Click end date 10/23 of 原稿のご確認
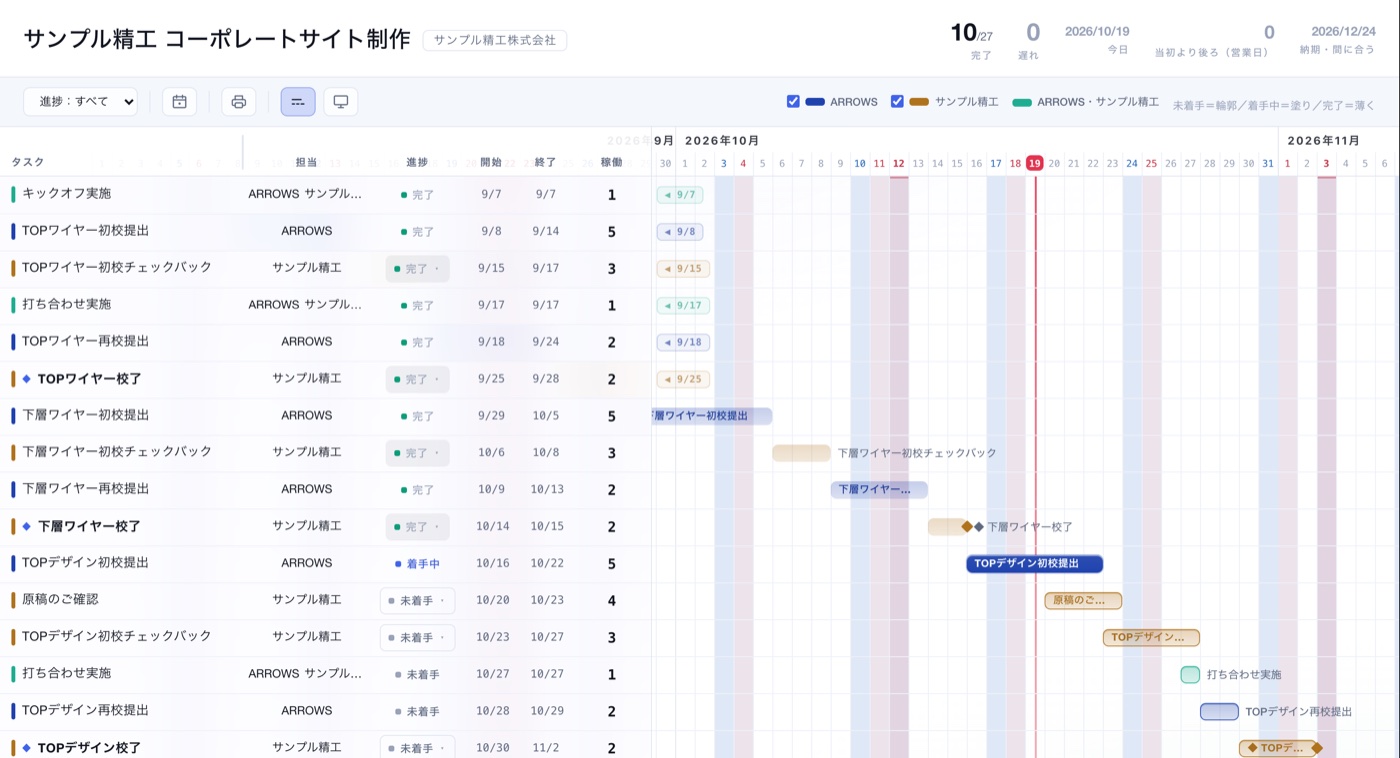Viewport: 1400px width, 758px height. [547, 601]
